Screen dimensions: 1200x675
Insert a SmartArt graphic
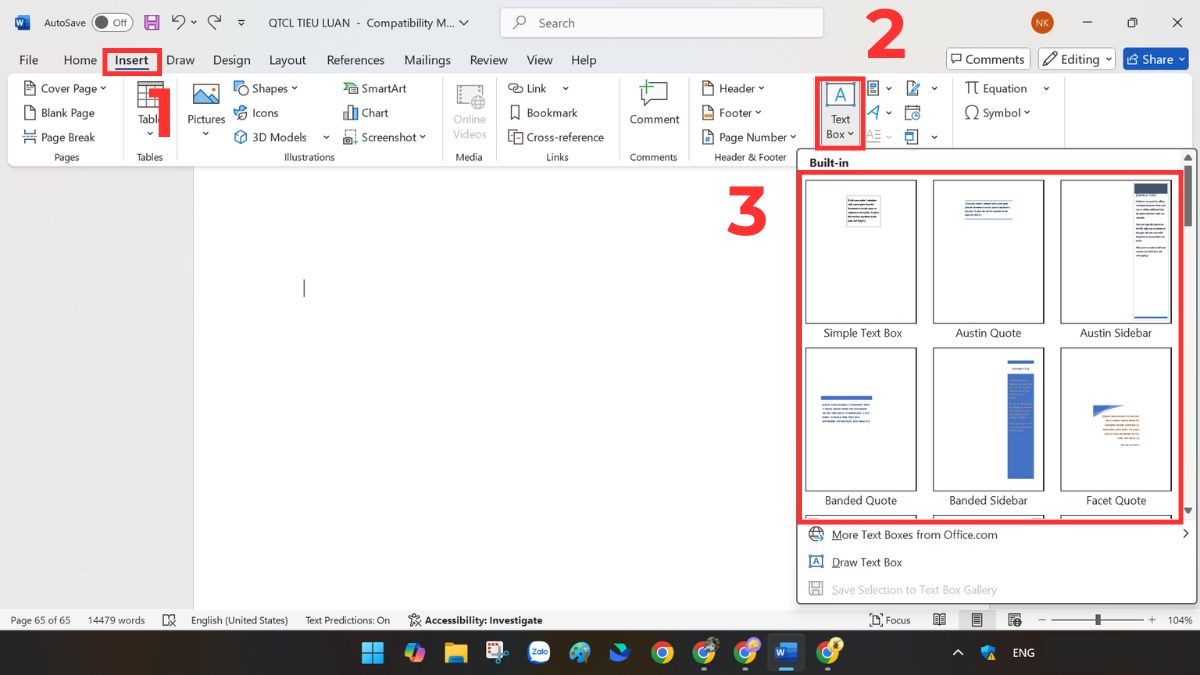point(374,88)
